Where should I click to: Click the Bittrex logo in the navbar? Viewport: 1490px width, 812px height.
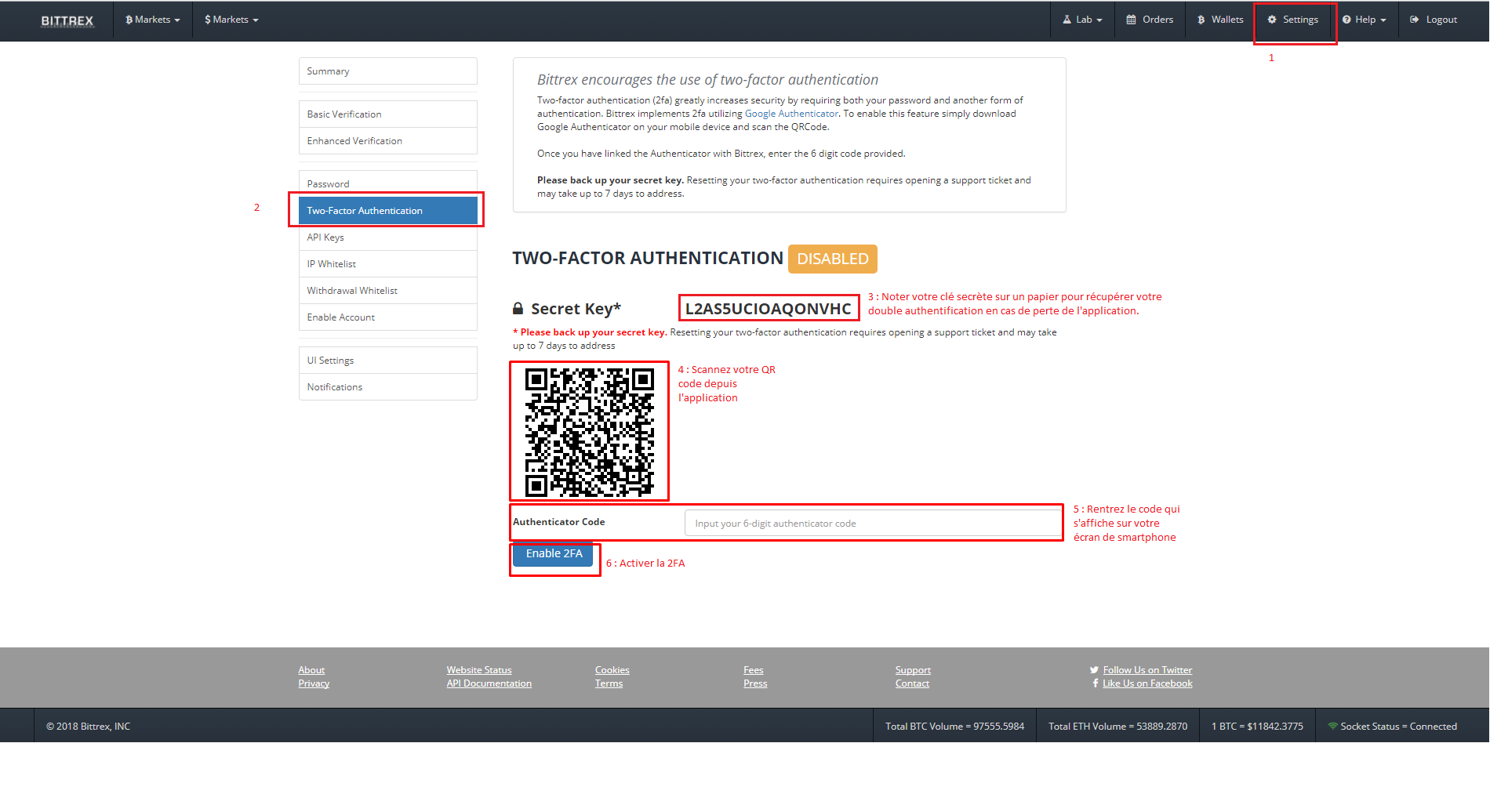click(67, 20)
